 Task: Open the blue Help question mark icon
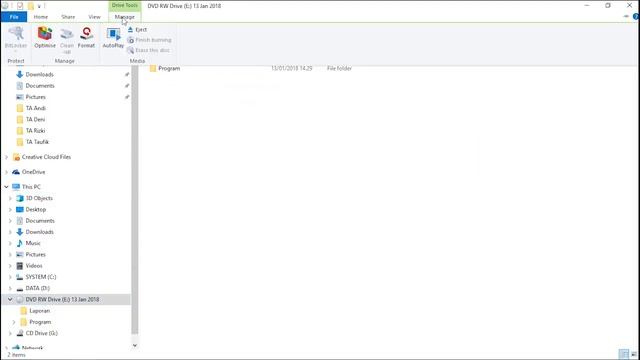point(636,17)
